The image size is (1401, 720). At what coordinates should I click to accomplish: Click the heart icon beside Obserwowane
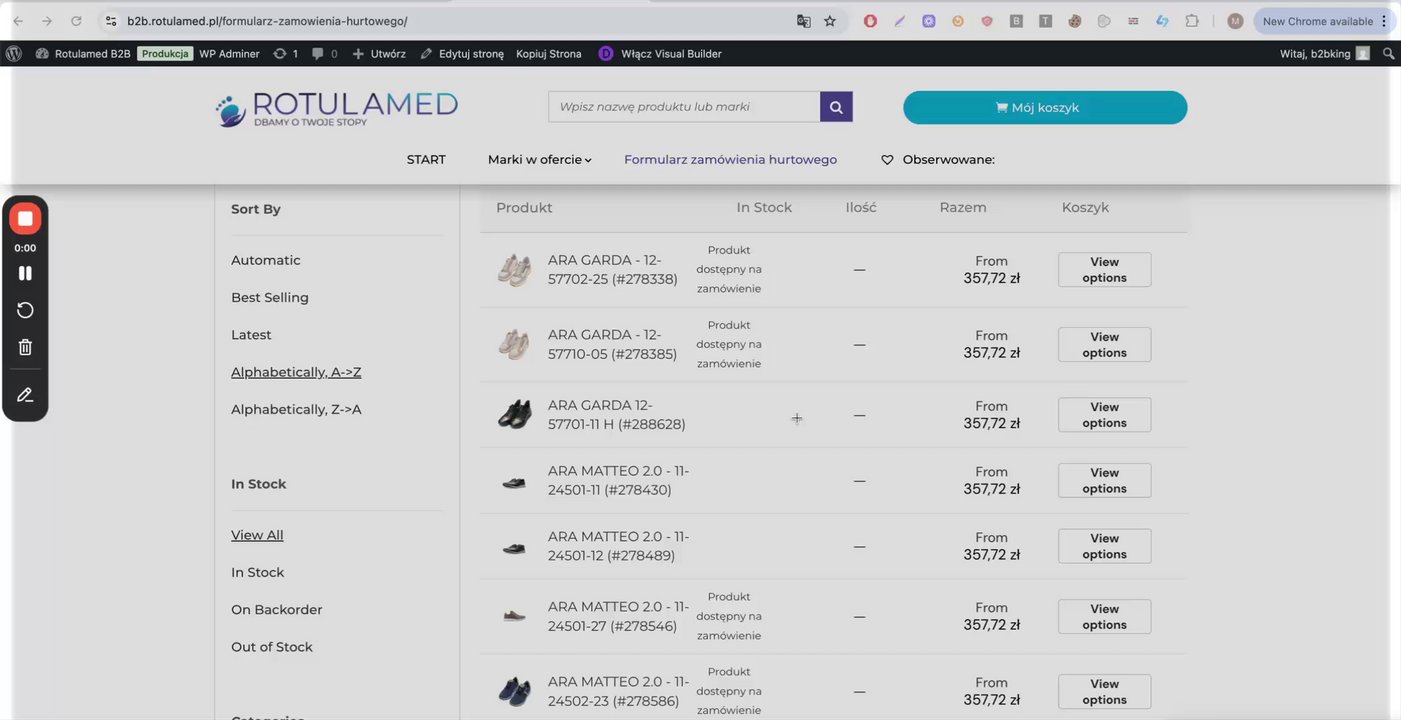click(x=887, y=160)
